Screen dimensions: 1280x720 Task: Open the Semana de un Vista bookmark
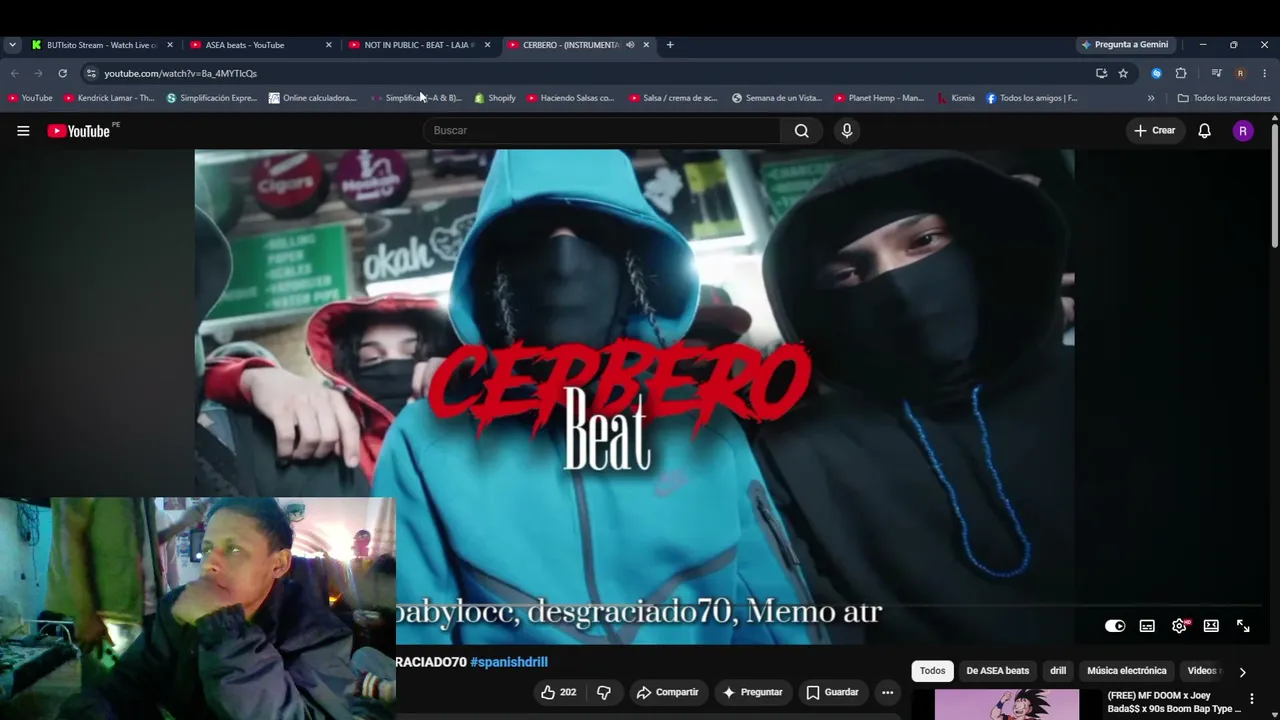tap(777, 98)
